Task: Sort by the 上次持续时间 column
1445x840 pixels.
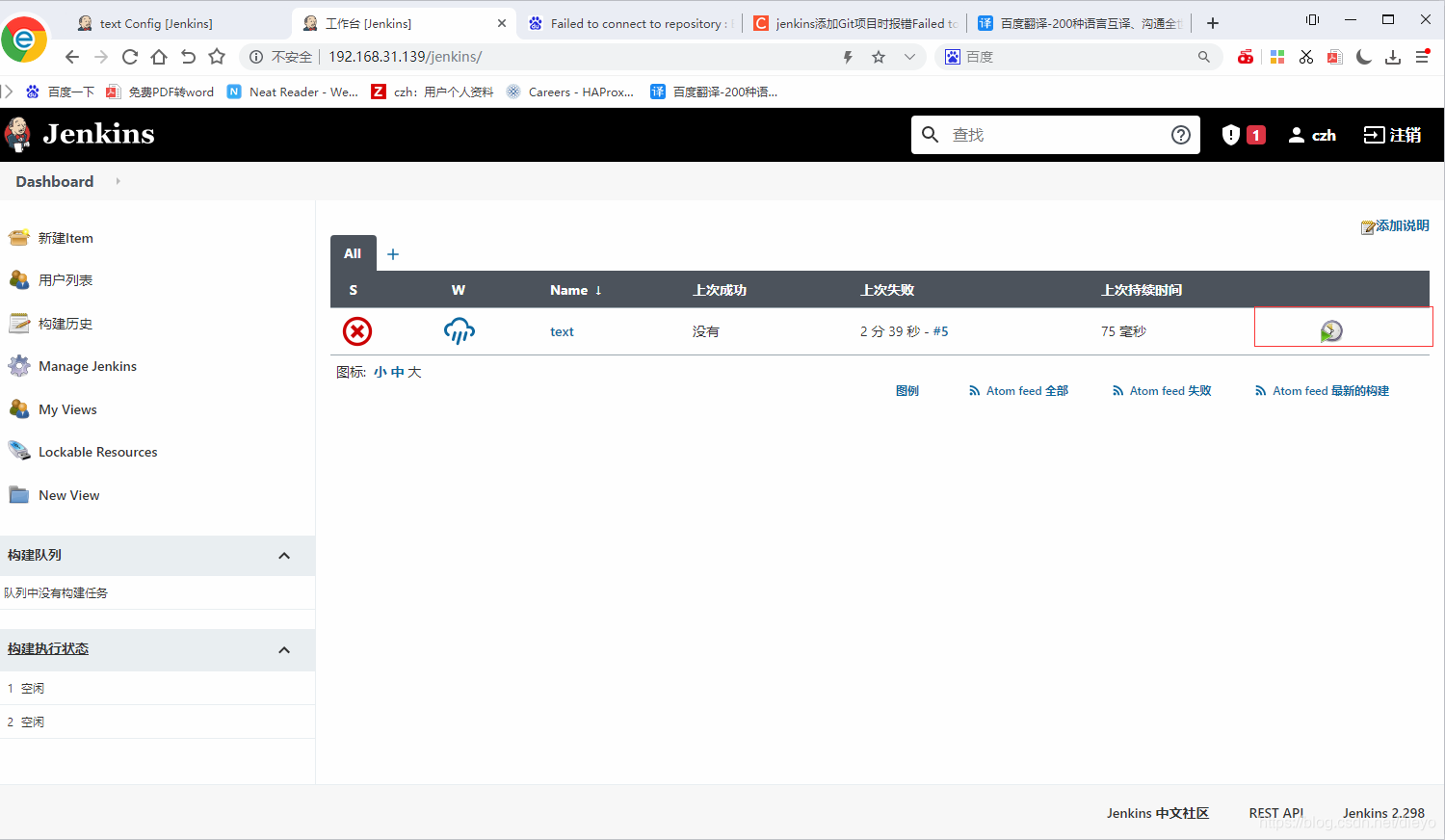Action: coord(1142,290)
